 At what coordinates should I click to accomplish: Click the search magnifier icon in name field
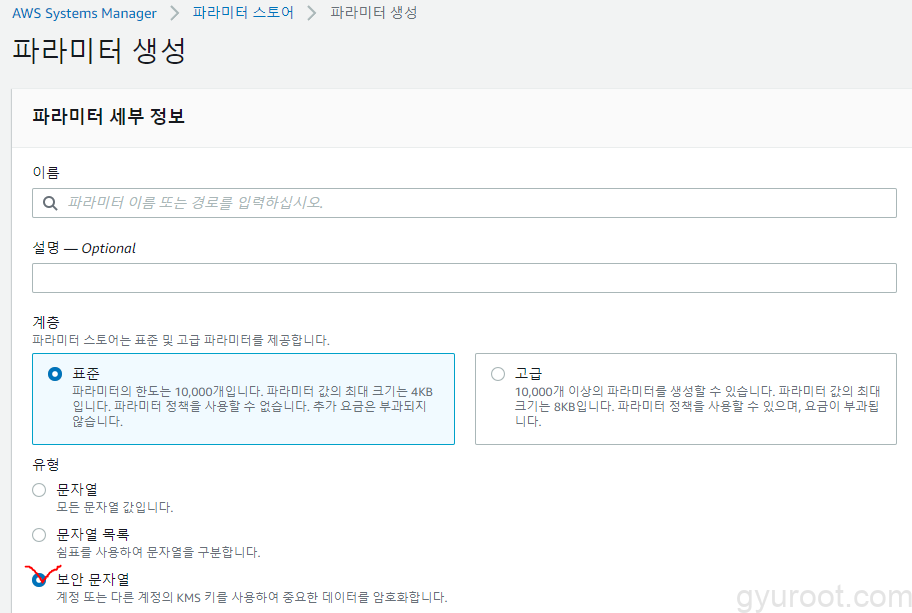pyautogui.click(x=49, y=202)
